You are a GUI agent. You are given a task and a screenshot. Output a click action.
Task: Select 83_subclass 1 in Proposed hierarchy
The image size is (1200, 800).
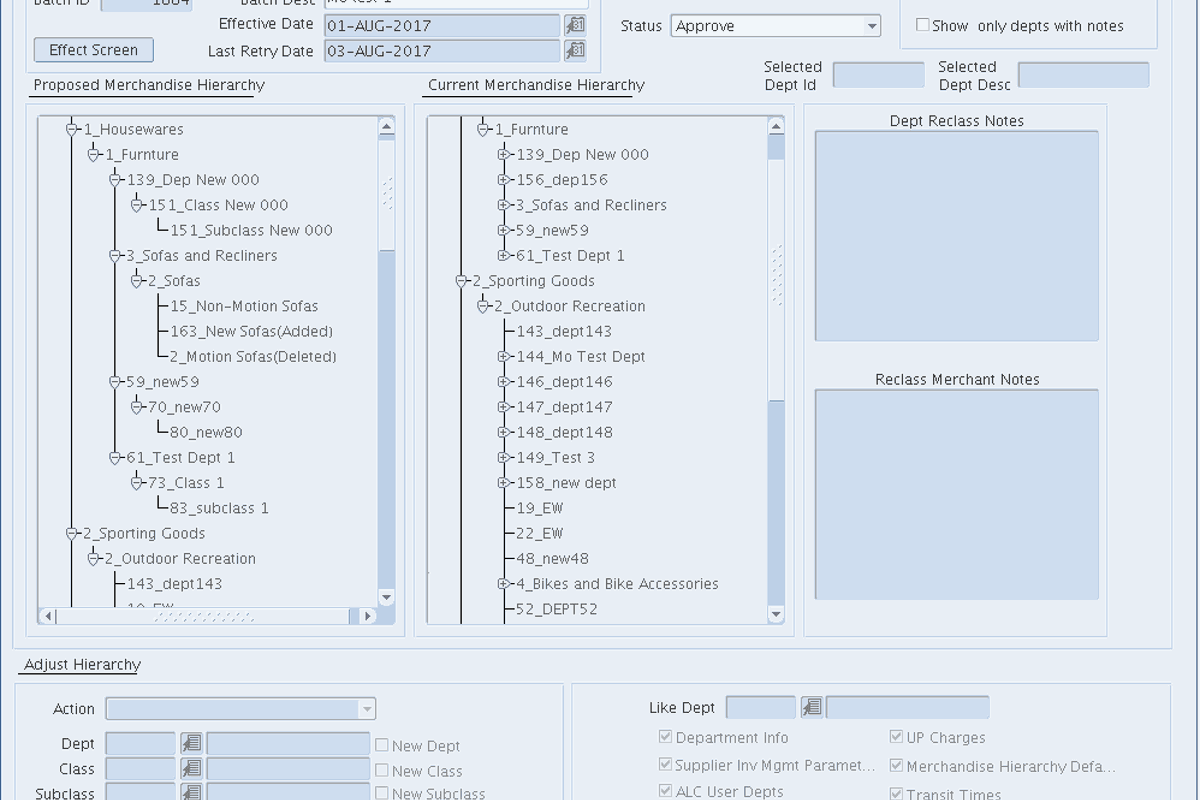point(219,508)
